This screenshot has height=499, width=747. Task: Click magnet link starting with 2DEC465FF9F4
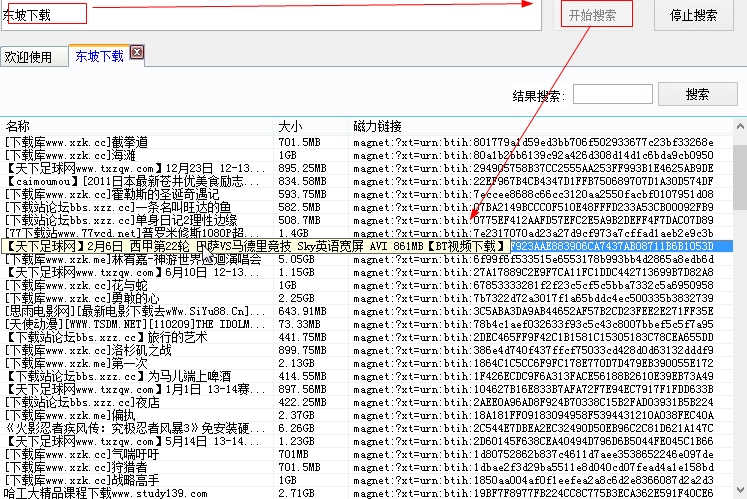click(533, 337)
